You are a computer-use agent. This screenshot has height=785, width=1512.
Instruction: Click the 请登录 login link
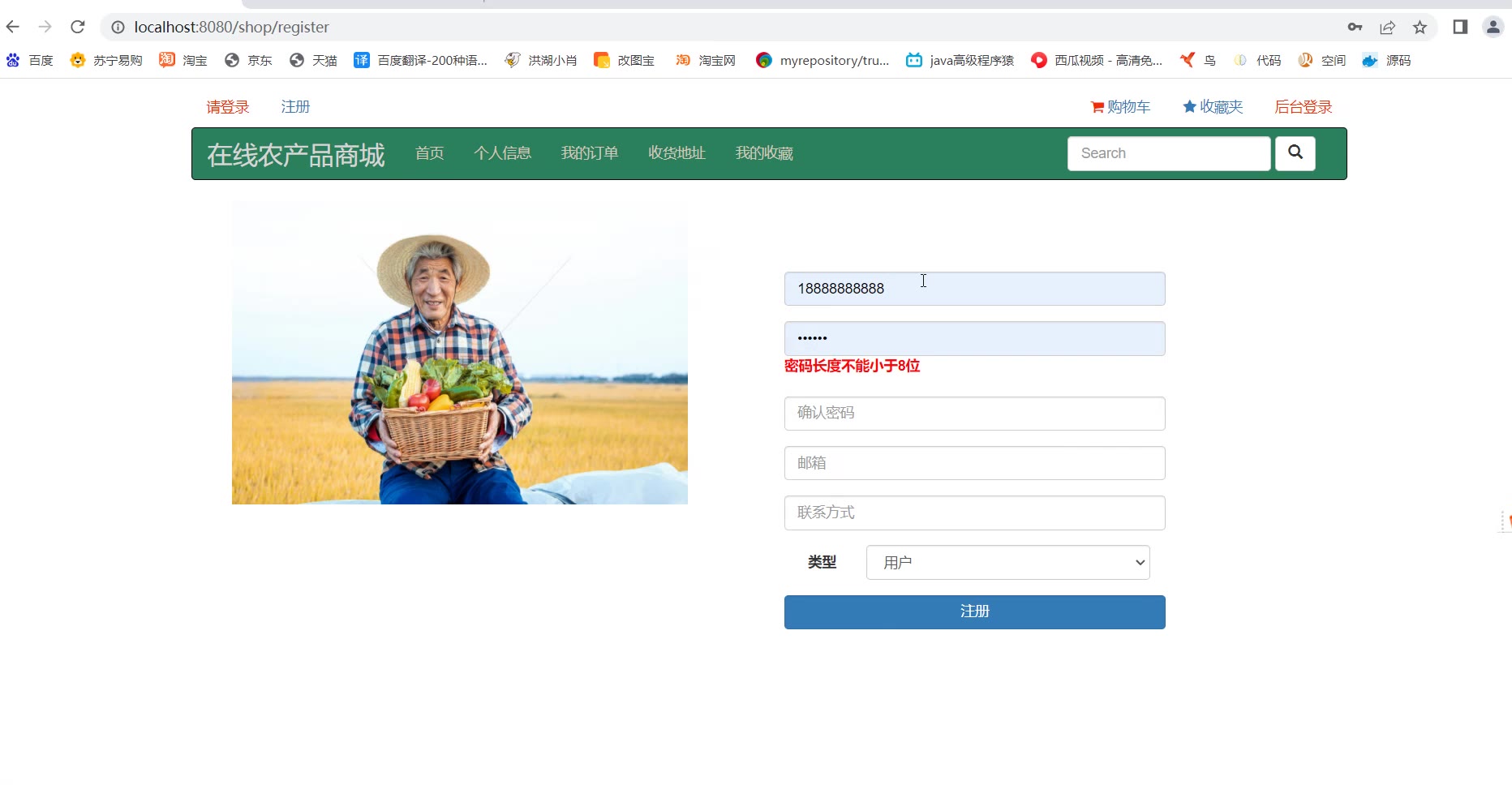click(228, 107)
